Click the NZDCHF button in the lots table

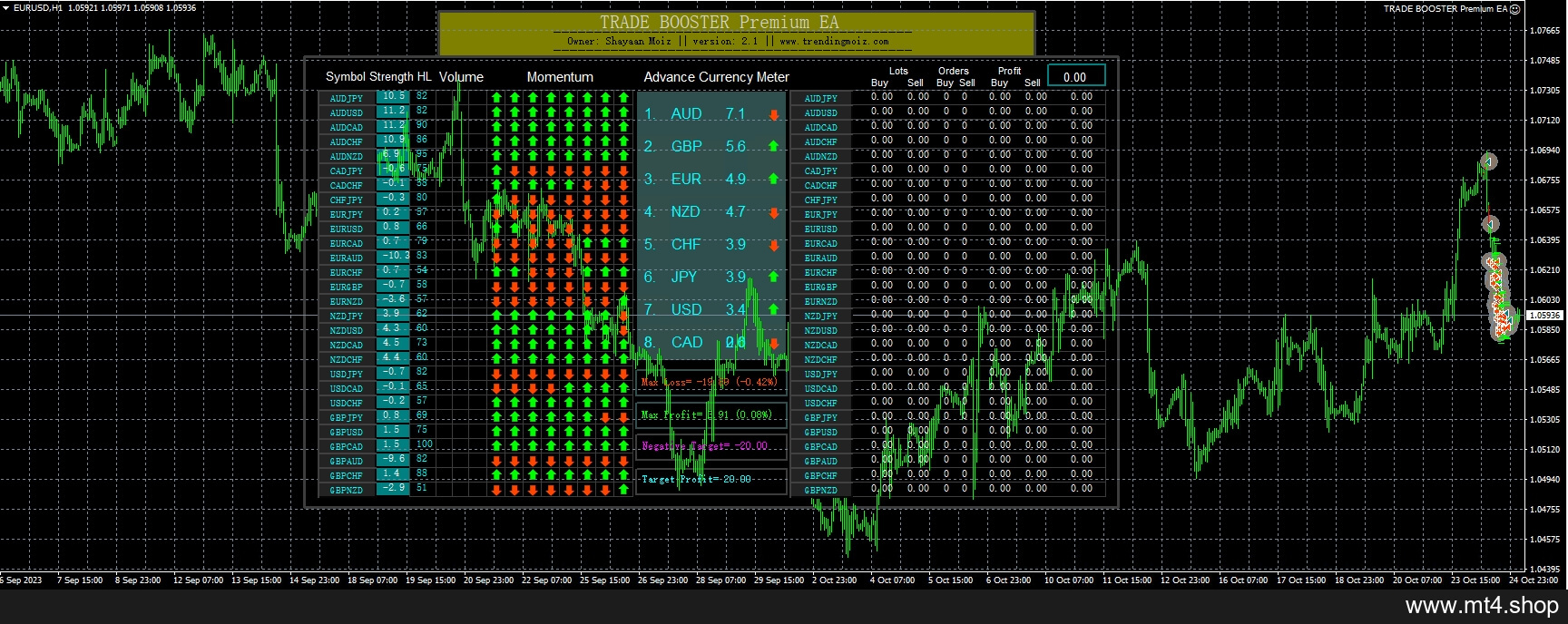point(821,359)
